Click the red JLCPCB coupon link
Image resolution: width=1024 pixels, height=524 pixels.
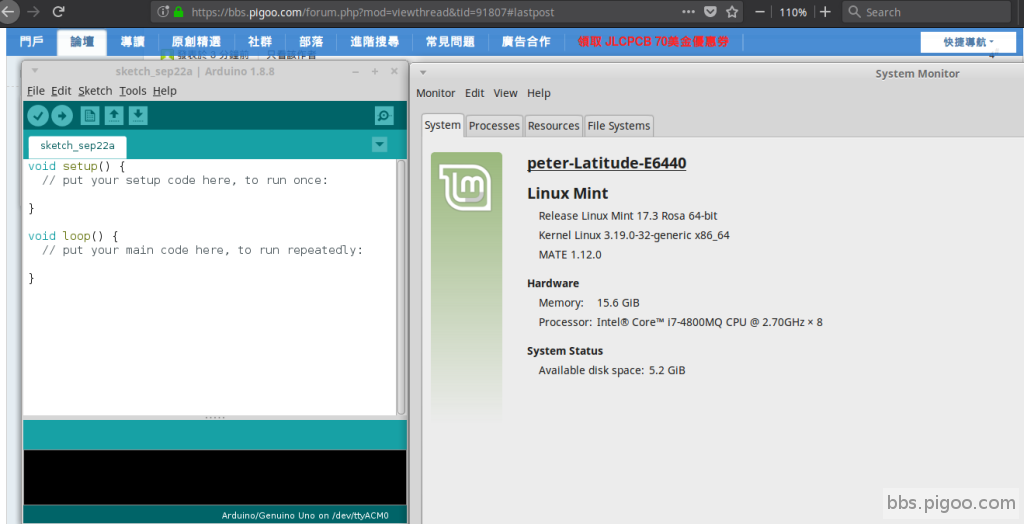[x=653, y=42]
